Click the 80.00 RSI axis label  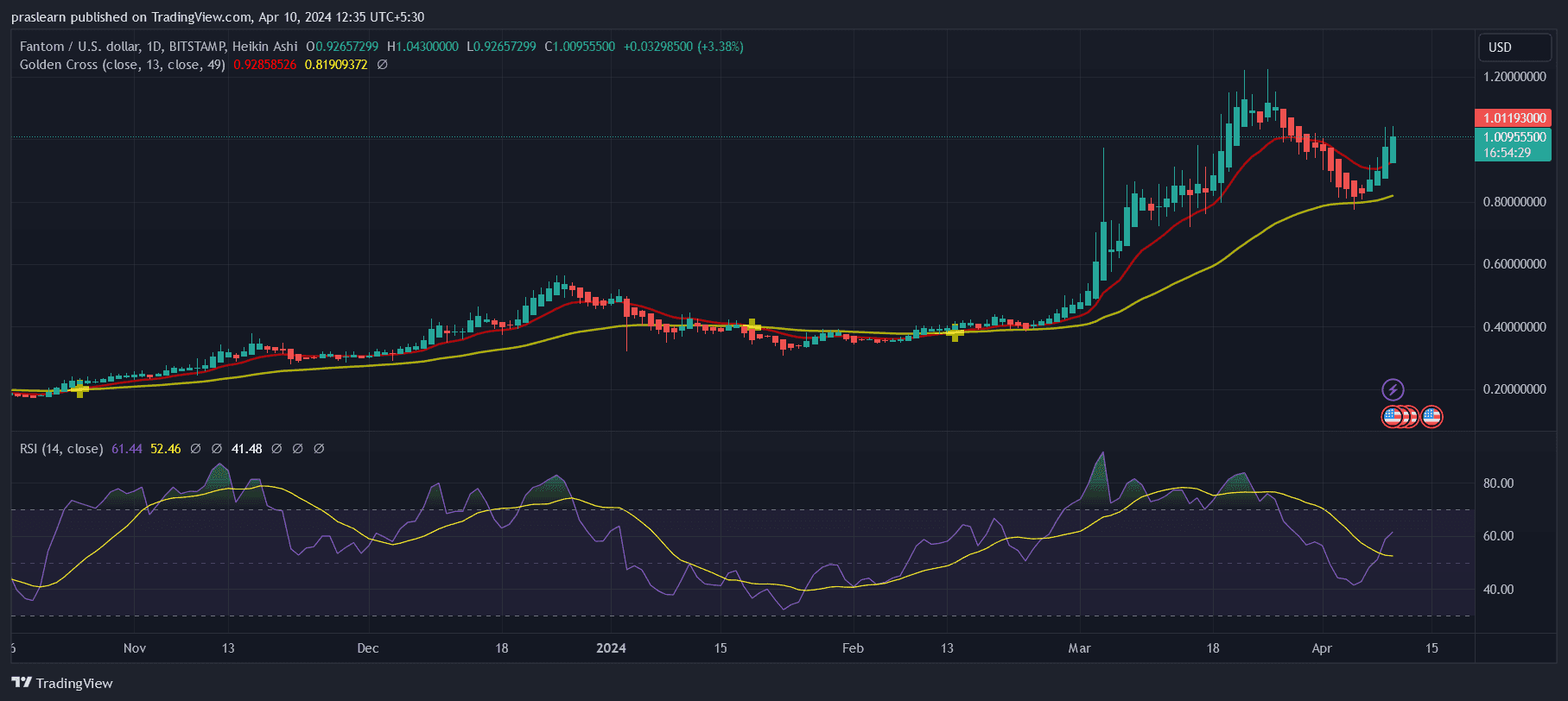[1499, 483]
